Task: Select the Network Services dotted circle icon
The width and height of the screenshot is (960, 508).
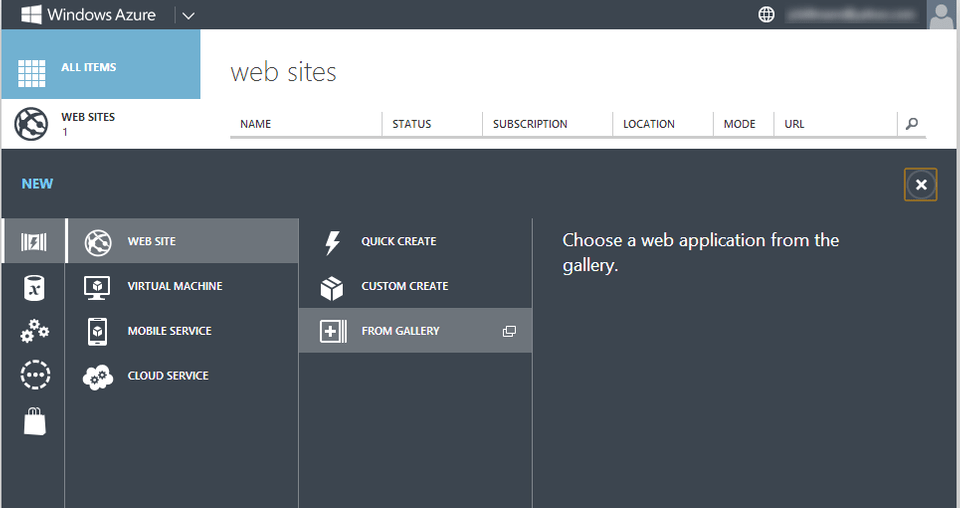Action: 35,375
